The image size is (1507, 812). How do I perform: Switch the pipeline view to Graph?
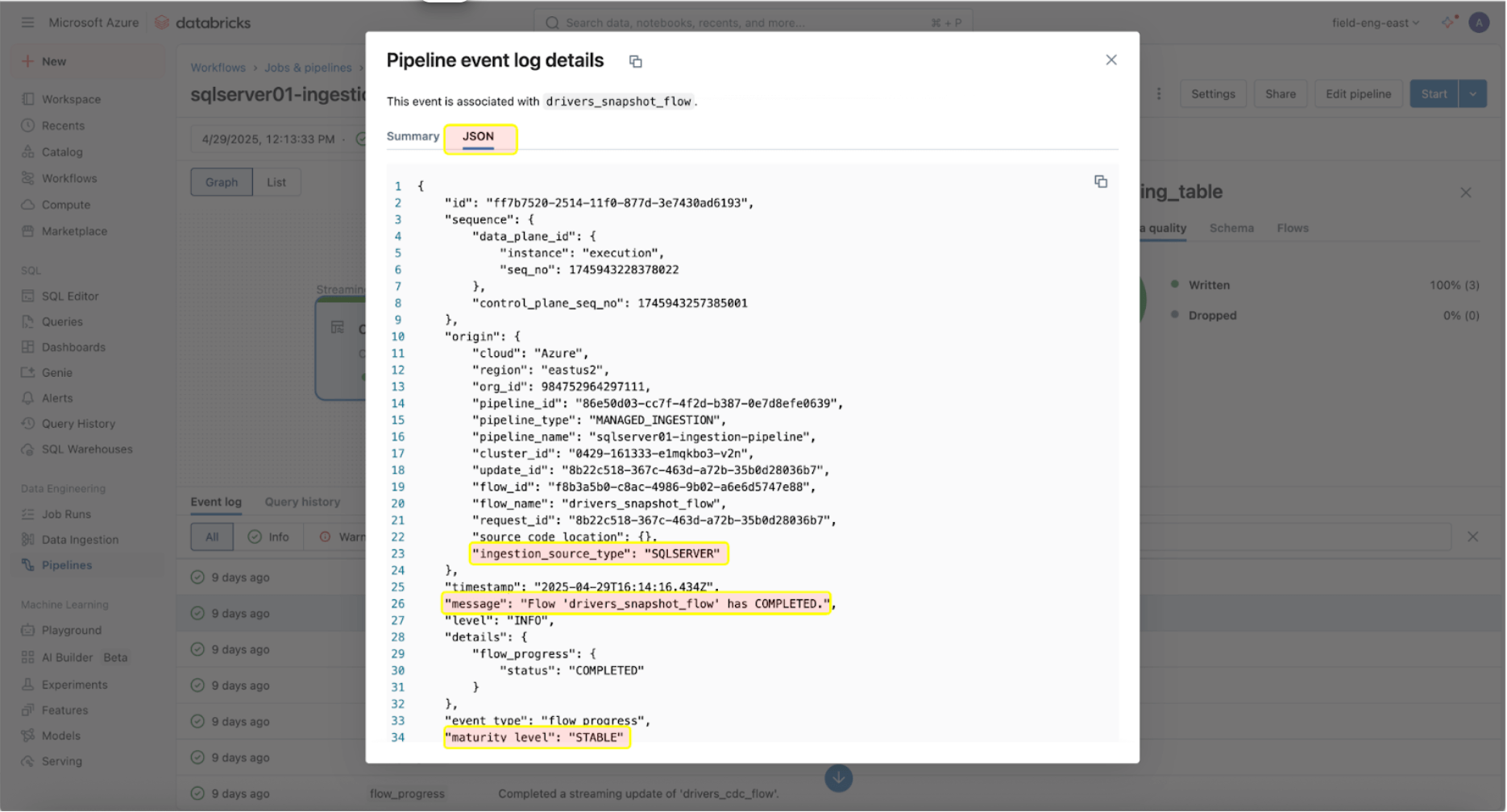(222, 182)
